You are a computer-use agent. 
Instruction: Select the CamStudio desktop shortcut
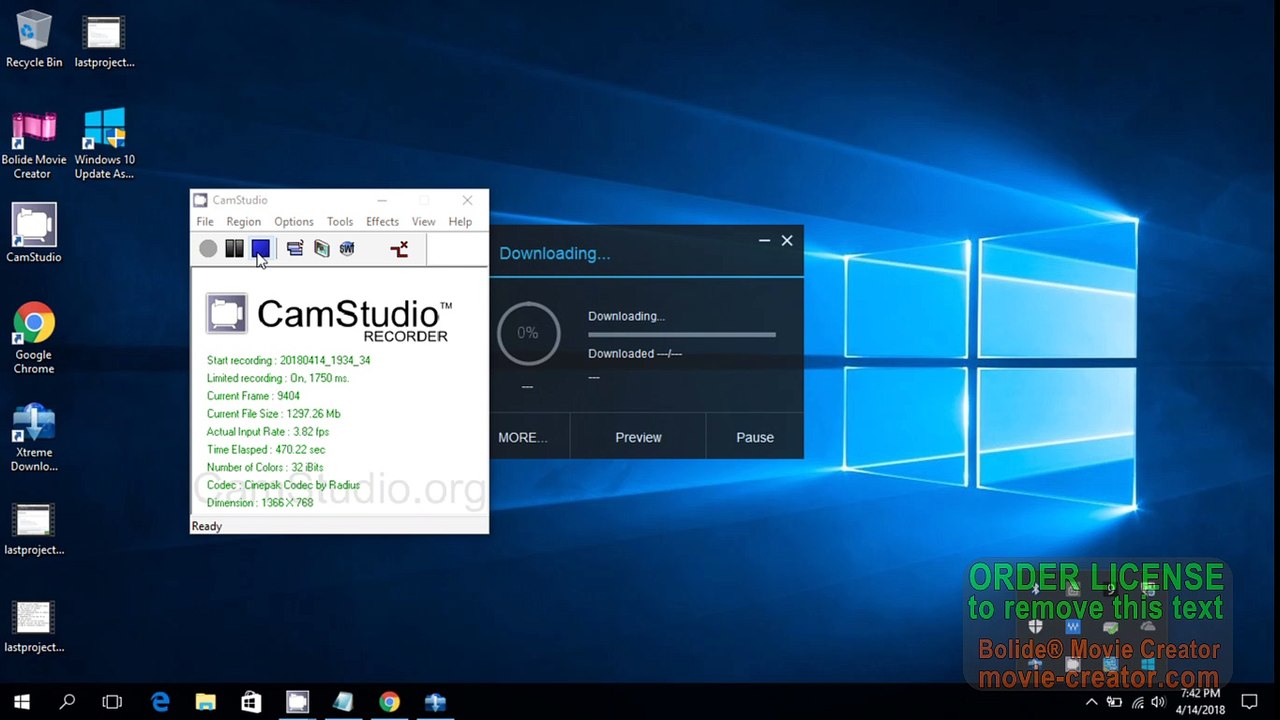pos(34,233)
